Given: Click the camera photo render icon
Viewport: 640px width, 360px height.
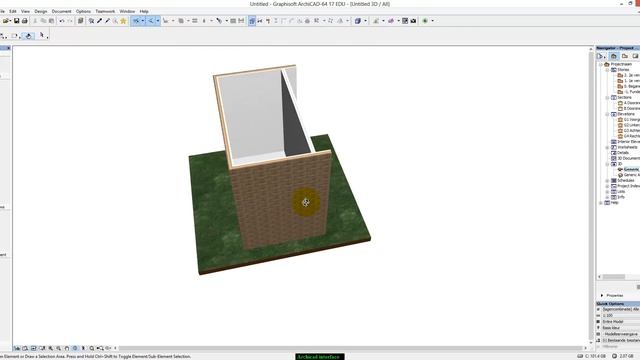Looking at the screenshot, I should click(x=413, y=21).
